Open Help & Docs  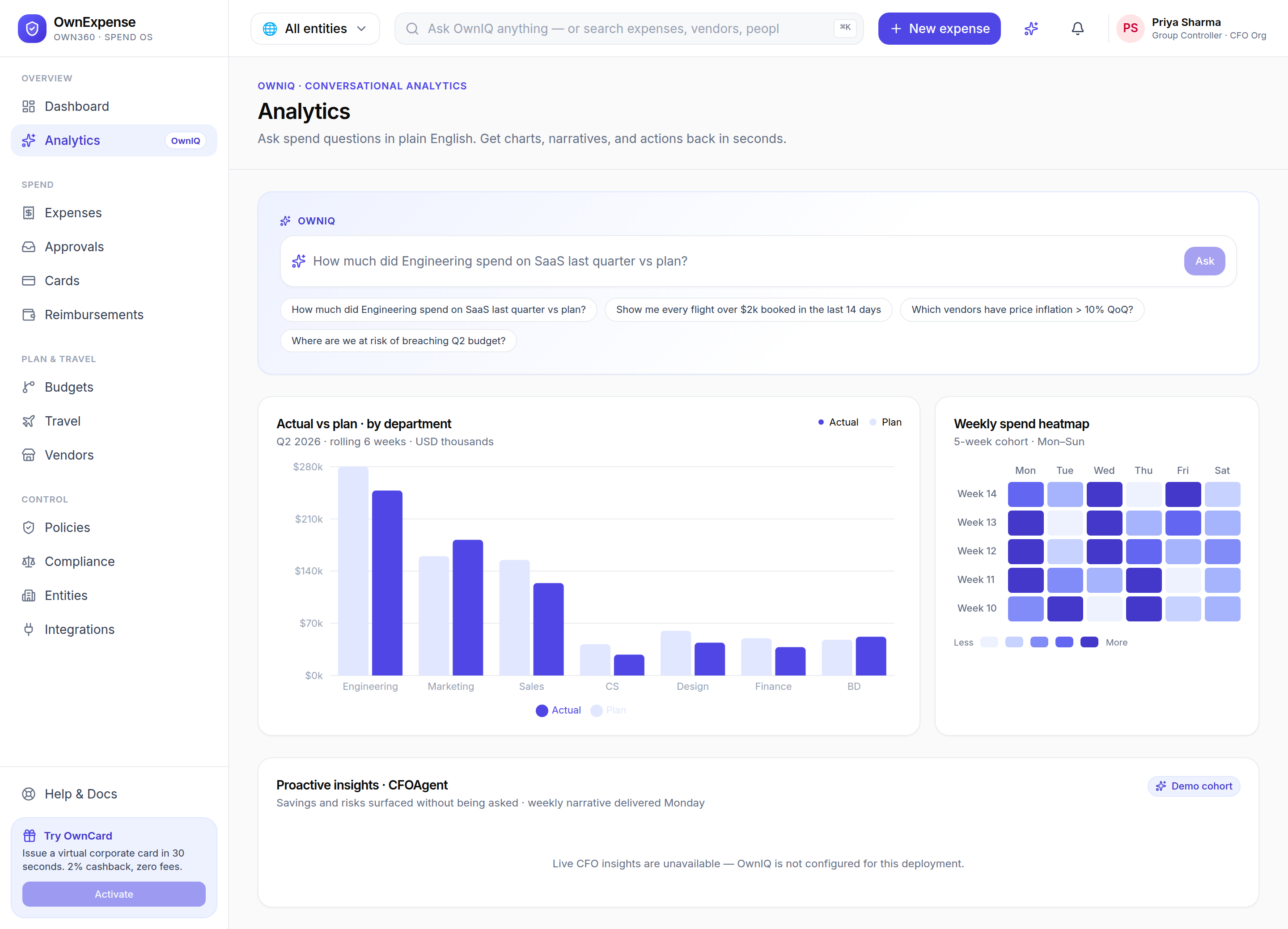coord(114,794)
